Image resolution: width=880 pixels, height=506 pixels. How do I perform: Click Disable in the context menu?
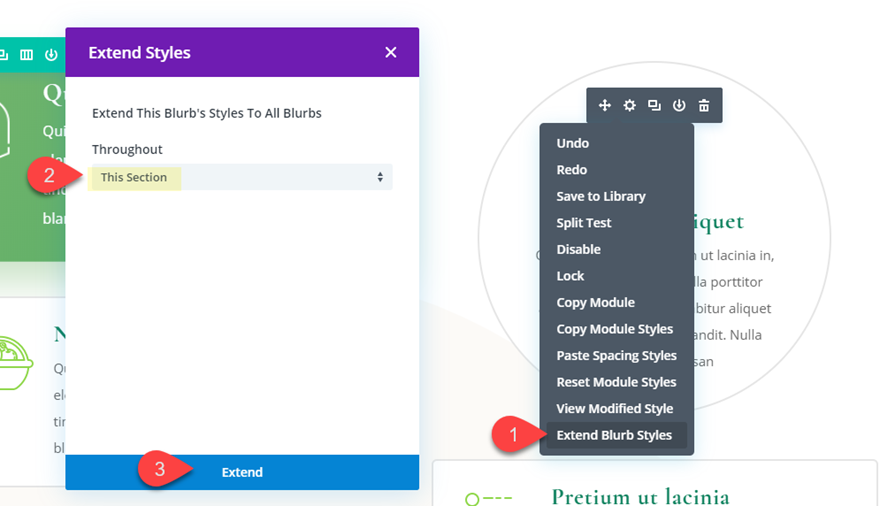[x=579, y=249]
